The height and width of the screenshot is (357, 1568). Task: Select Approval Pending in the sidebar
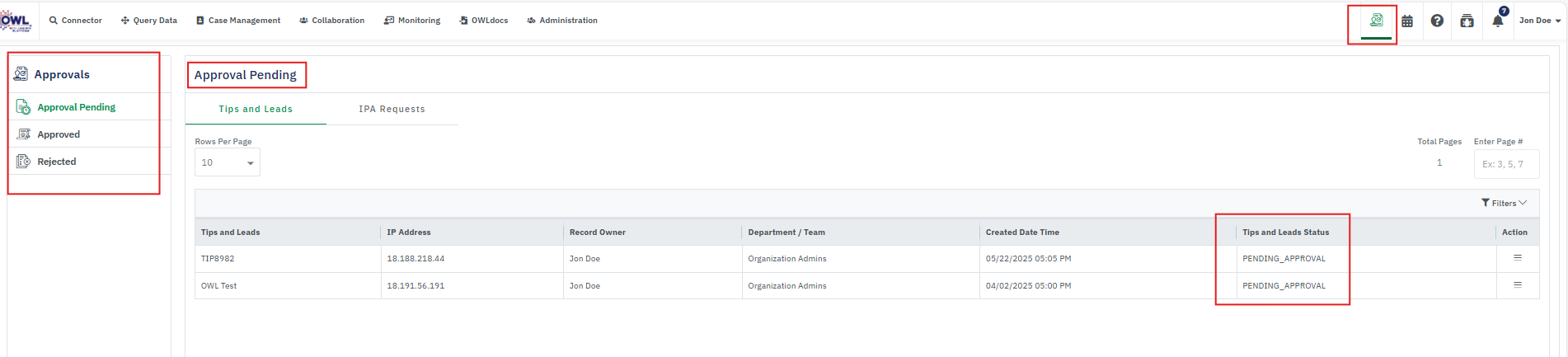point(76,107)
